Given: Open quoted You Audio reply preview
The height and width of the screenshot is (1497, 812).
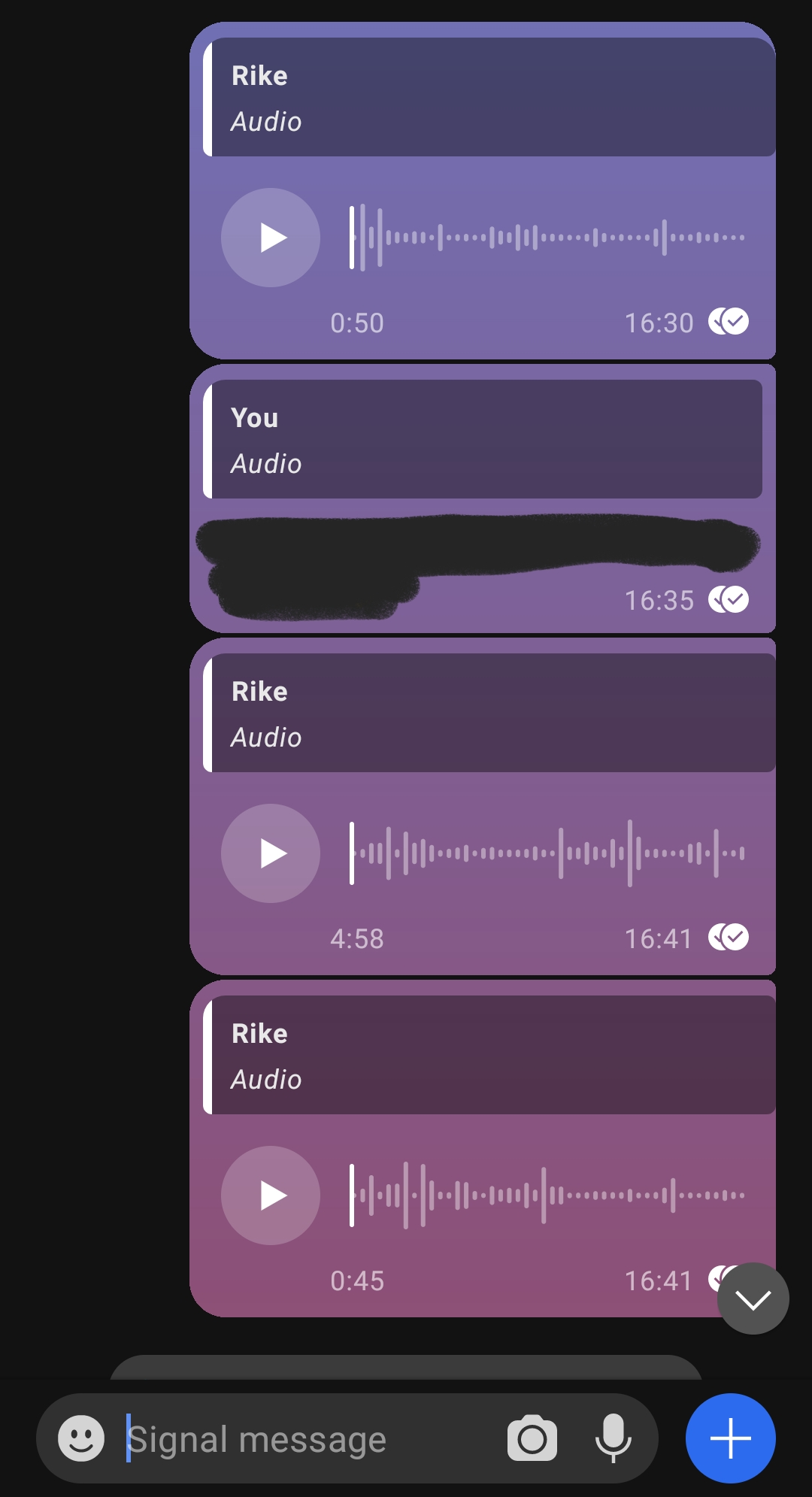Looking at the screenshot, I should [483, 439].
